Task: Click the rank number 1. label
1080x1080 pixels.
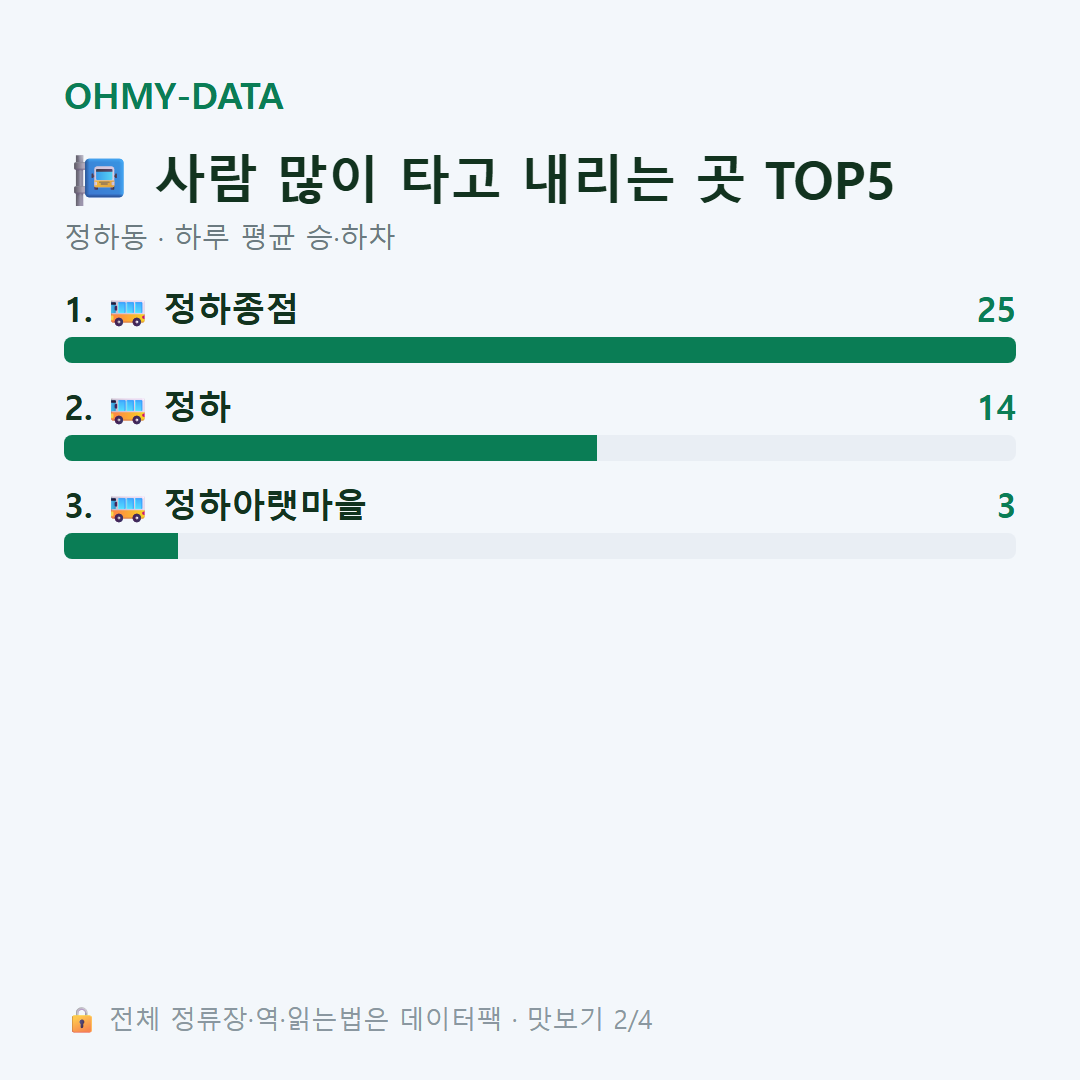Action: tap(79, 310)
